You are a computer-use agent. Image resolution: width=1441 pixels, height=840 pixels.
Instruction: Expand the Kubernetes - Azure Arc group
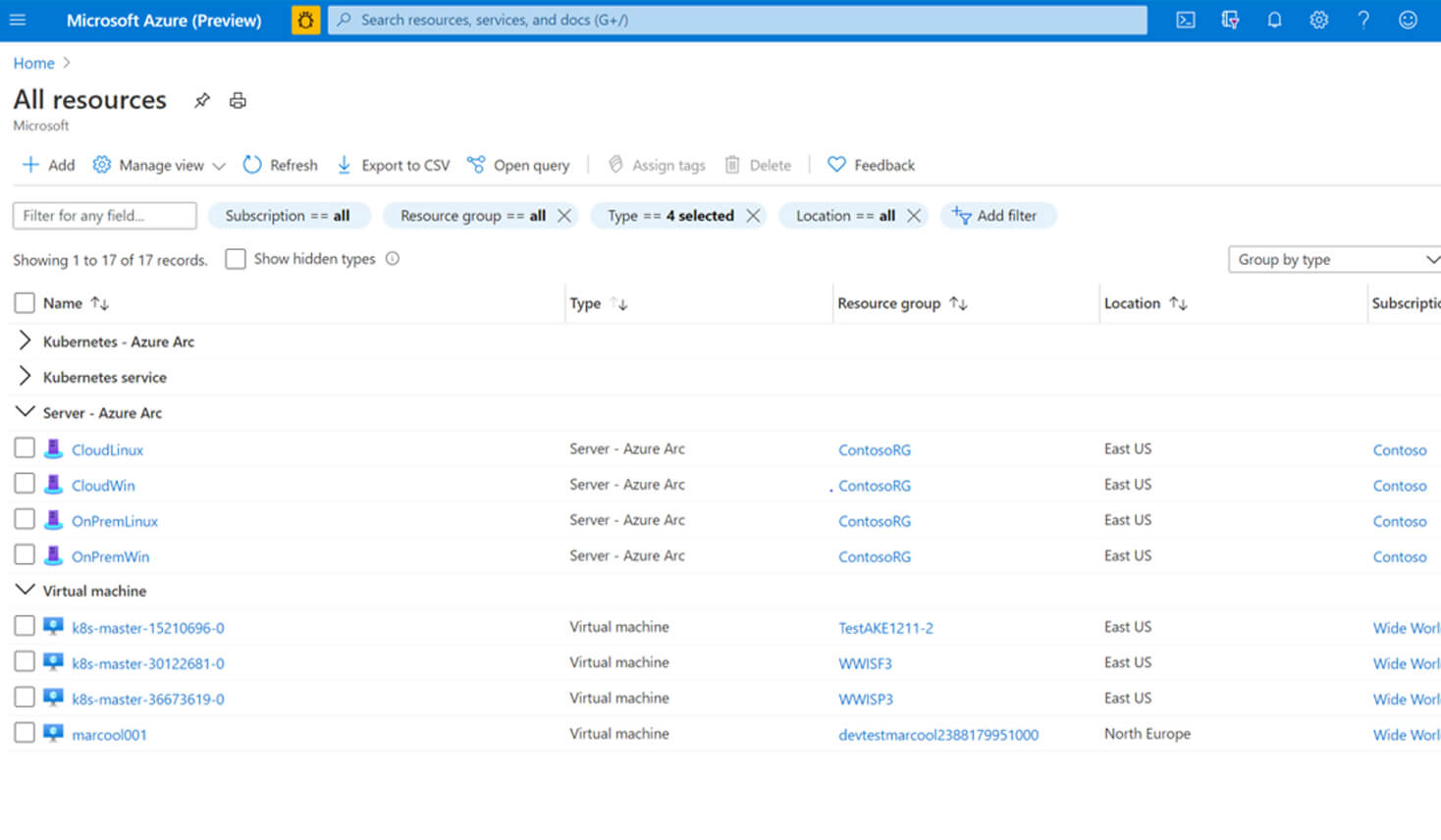tap(26, 341)
